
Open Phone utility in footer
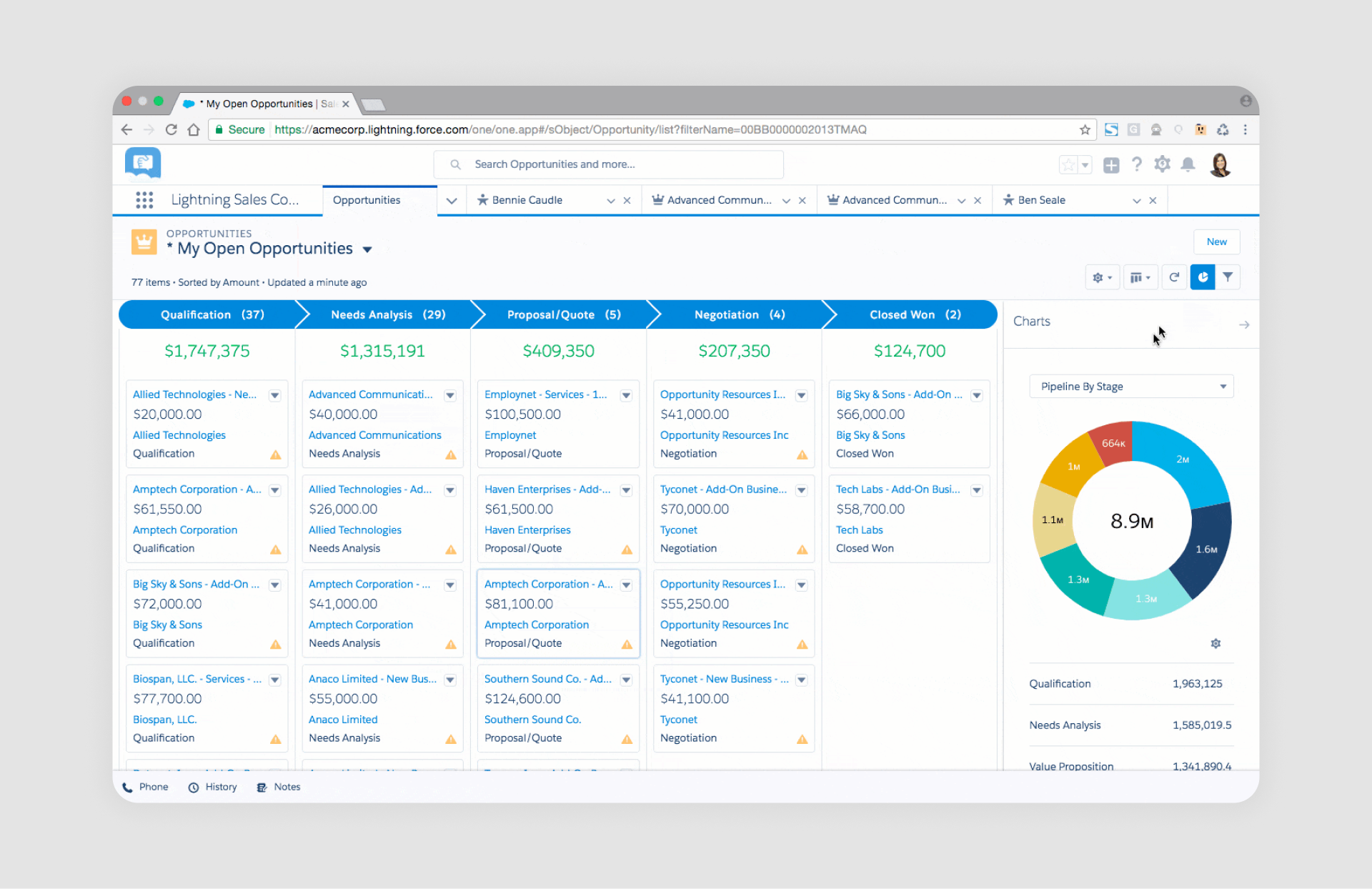pyautogui.click(x=146, y=787)
